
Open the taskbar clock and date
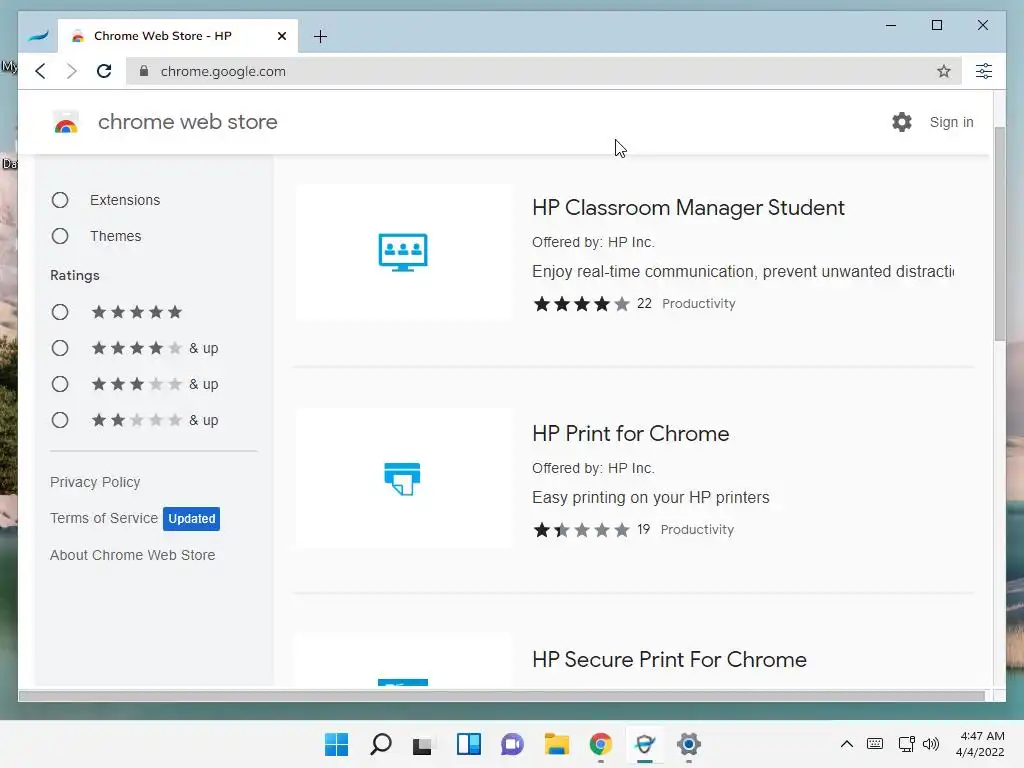(980, 744)
